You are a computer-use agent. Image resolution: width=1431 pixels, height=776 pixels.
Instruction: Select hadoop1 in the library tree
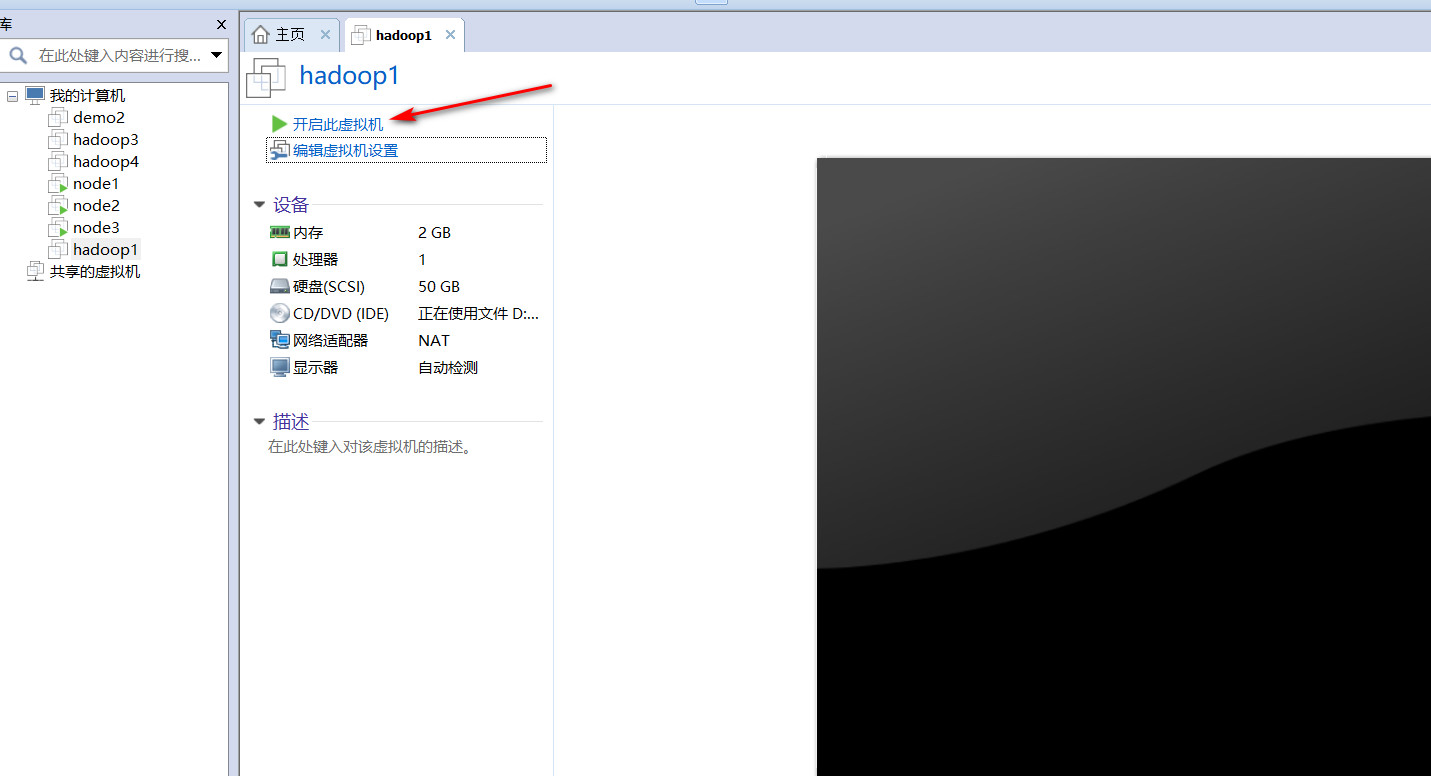coord(106,249)
